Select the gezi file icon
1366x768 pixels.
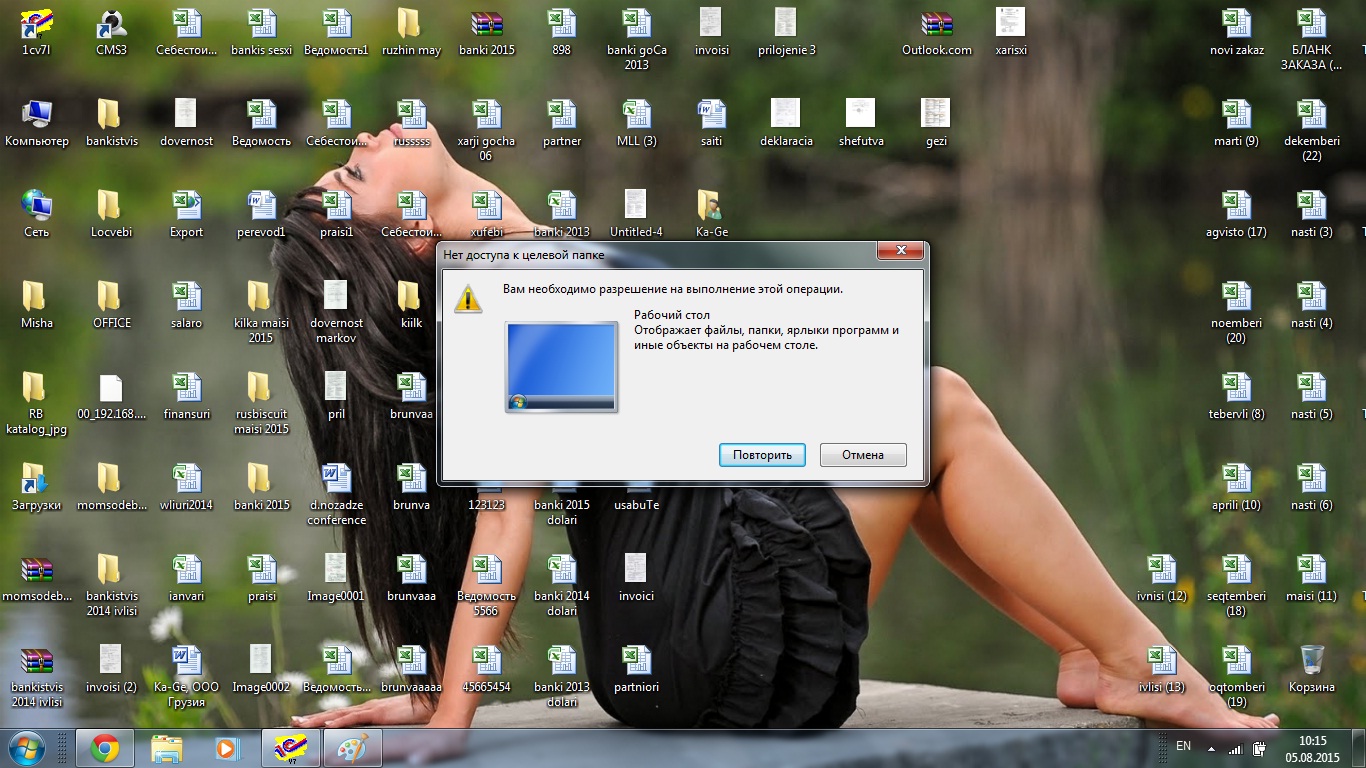(x=936, y=123)
